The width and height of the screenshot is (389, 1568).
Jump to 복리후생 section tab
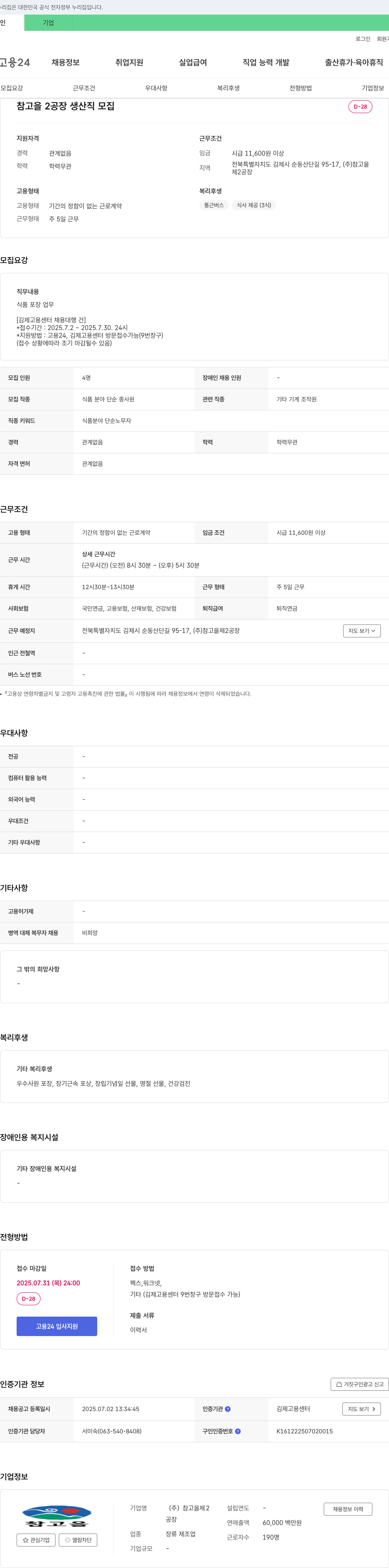[229, 88]
